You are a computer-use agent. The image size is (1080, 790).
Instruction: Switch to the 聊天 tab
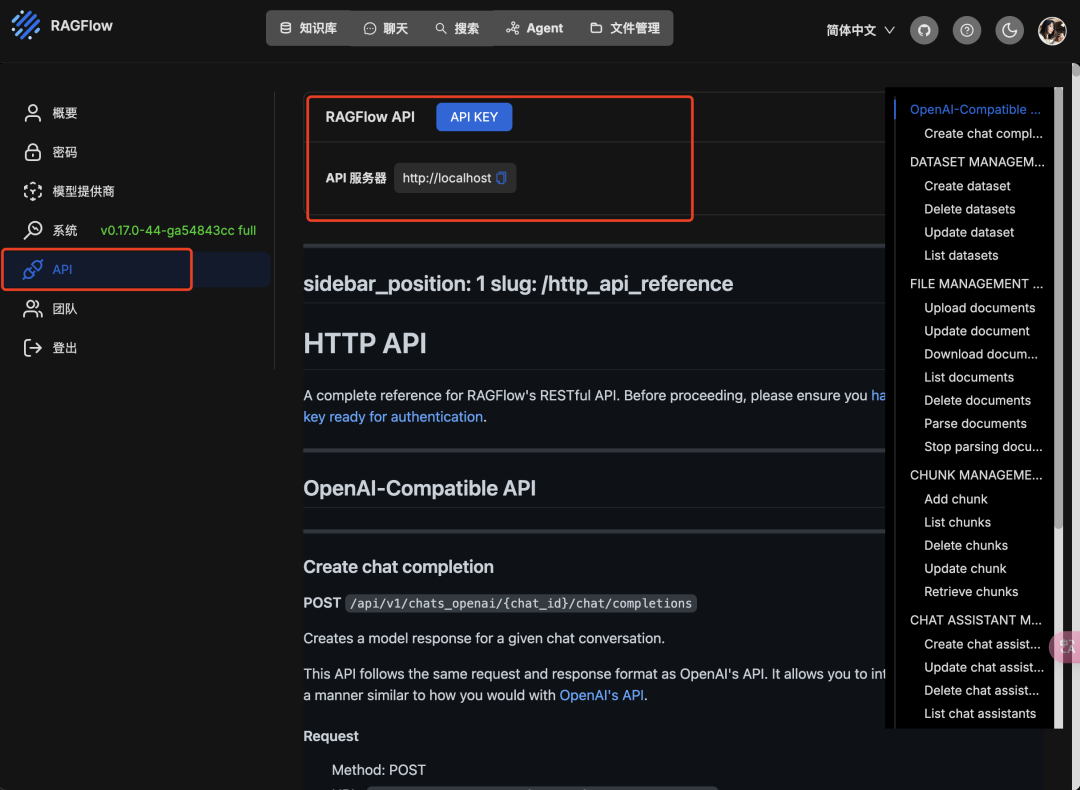(x=386, y=28)
